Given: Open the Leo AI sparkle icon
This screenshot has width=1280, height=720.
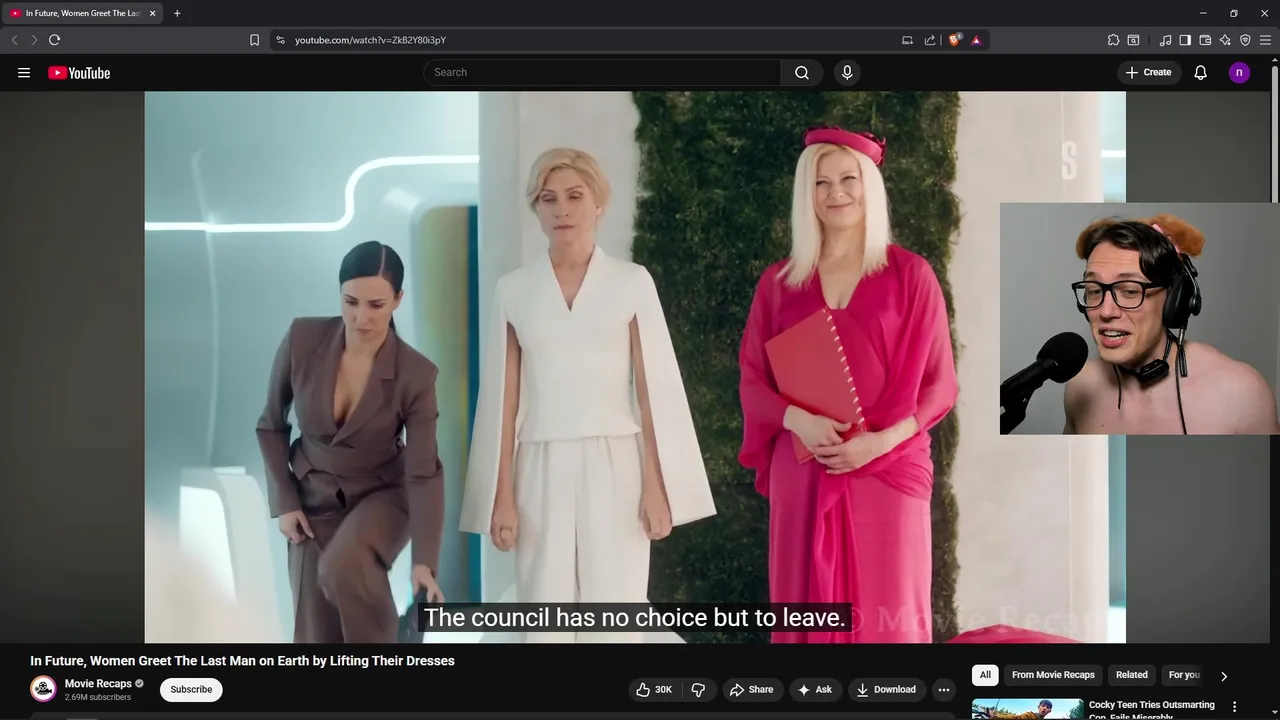Looking at the screenshot, I should pyautogui.click(x=1225, y=40).
